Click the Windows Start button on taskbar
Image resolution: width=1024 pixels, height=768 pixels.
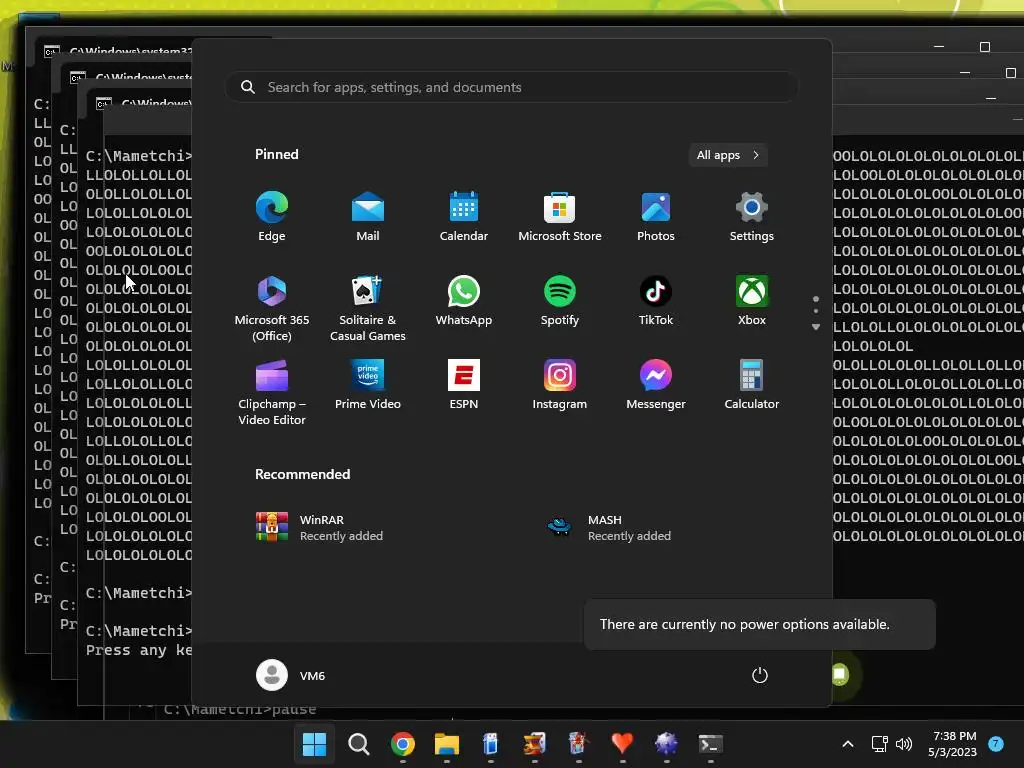[x=314, y=744]
